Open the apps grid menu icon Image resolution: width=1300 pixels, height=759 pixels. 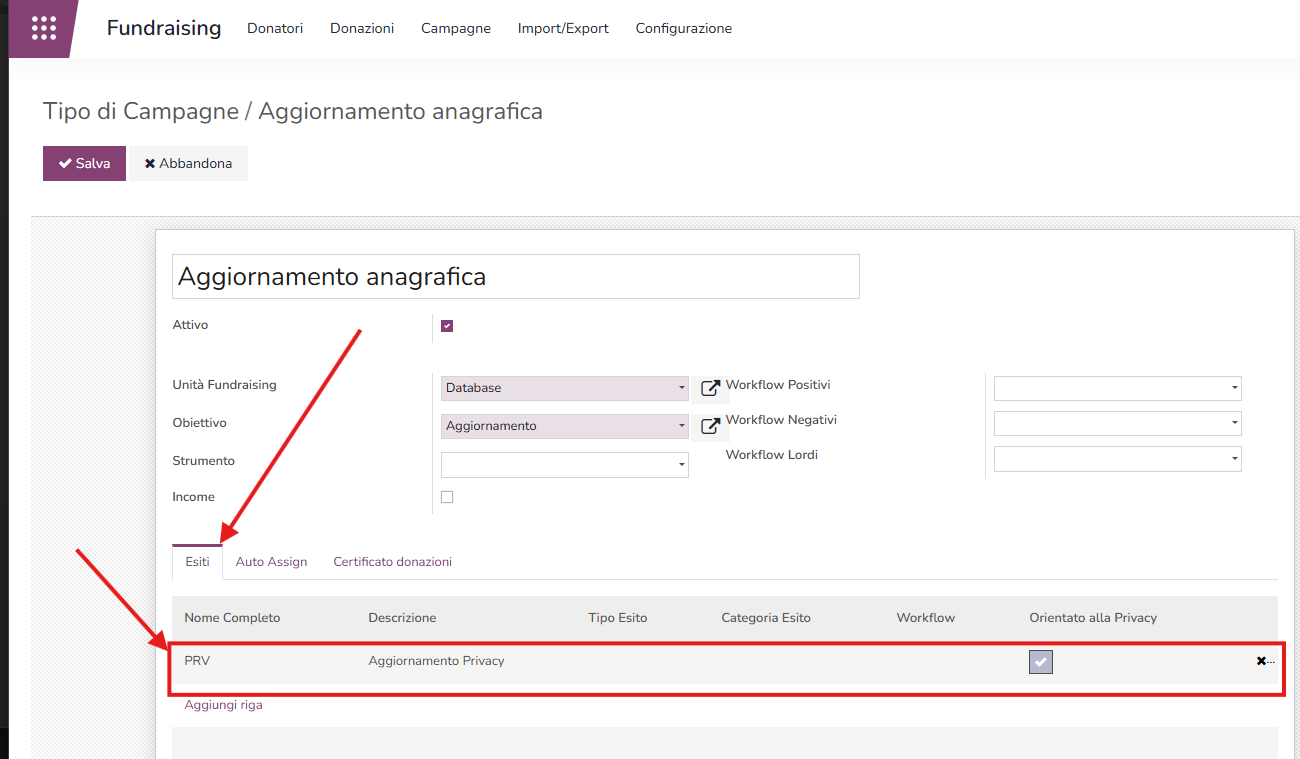click(x=44, y=28)
